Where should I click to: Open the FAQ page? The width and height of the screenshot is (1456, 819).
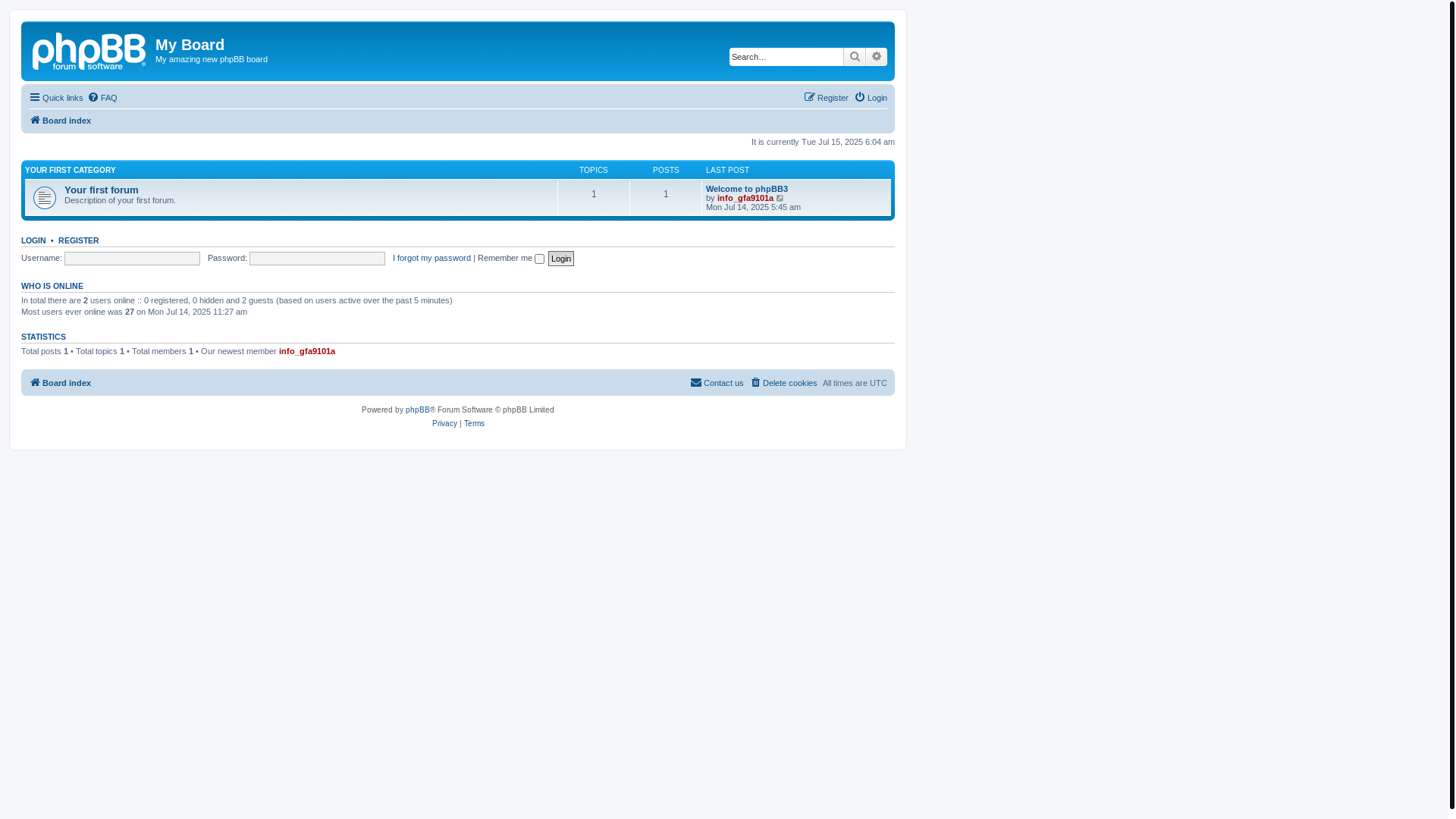102,98
